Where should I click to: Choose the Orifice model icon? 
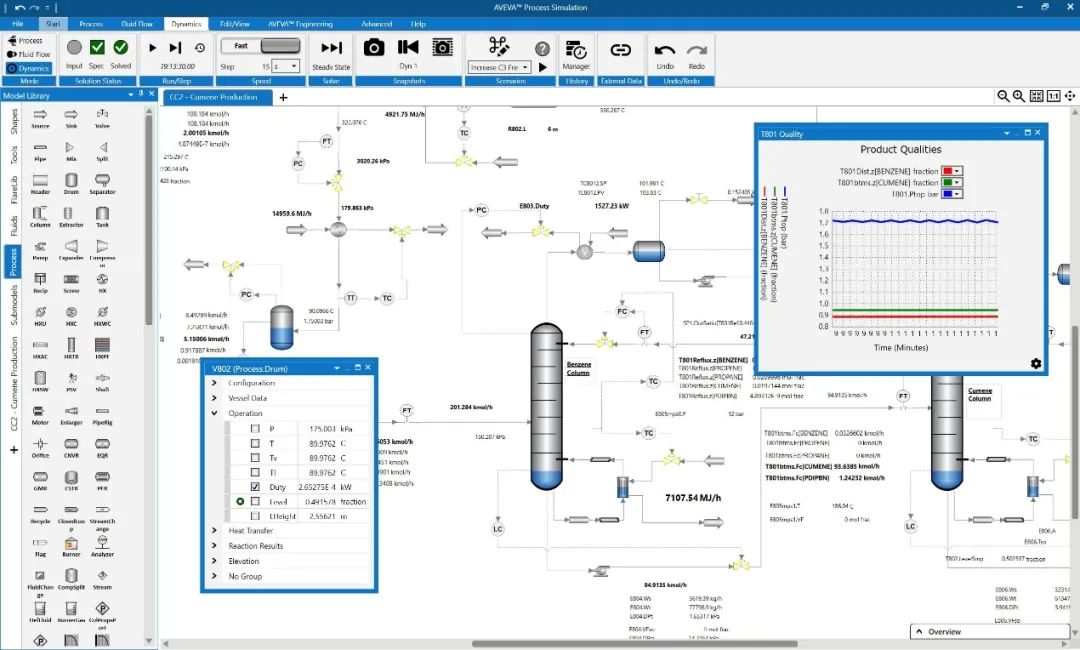click(40, 447)
